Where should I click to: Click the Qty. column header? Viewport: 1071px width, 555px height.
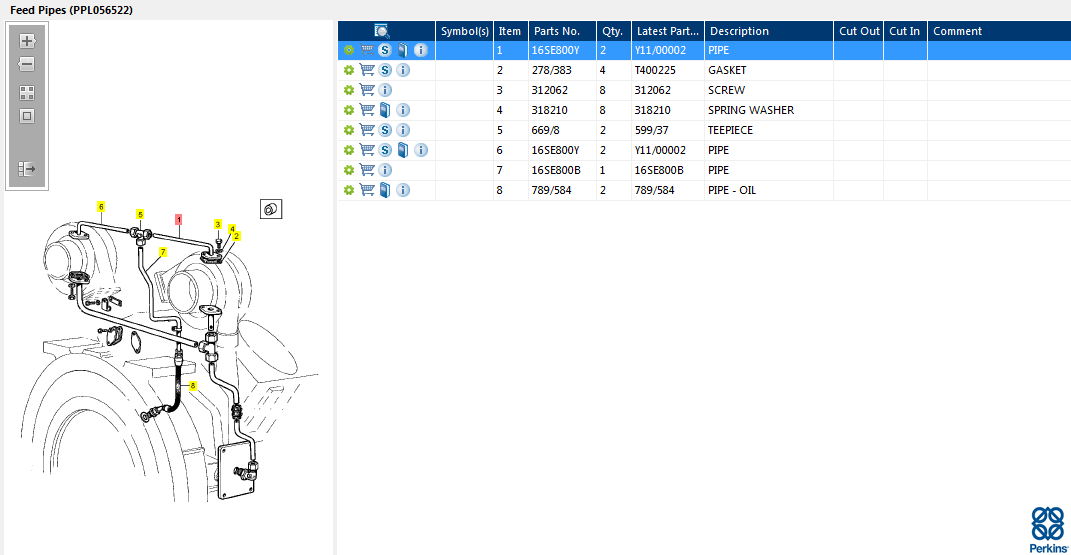pyautogui.click(x=612, y=31)
